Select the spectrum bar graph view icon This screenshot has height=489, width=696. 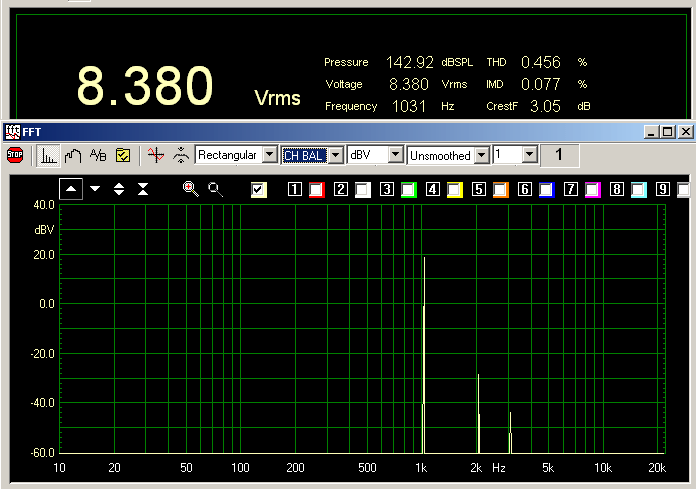[48, 155]
